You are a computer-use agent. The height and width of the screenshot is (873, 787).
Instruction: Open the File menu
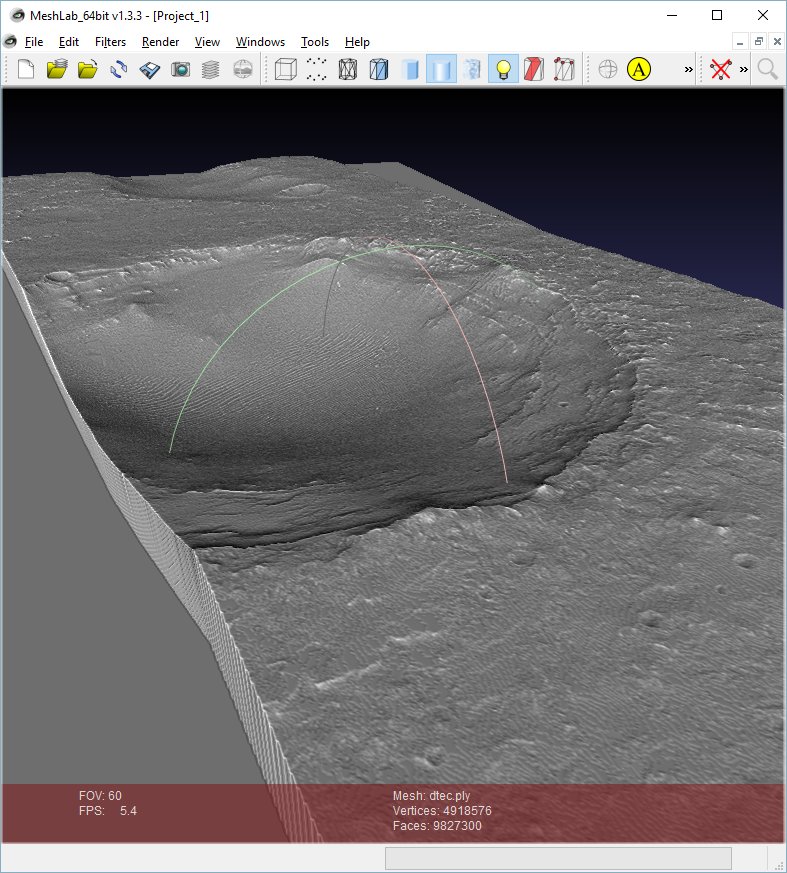point(34,42)
